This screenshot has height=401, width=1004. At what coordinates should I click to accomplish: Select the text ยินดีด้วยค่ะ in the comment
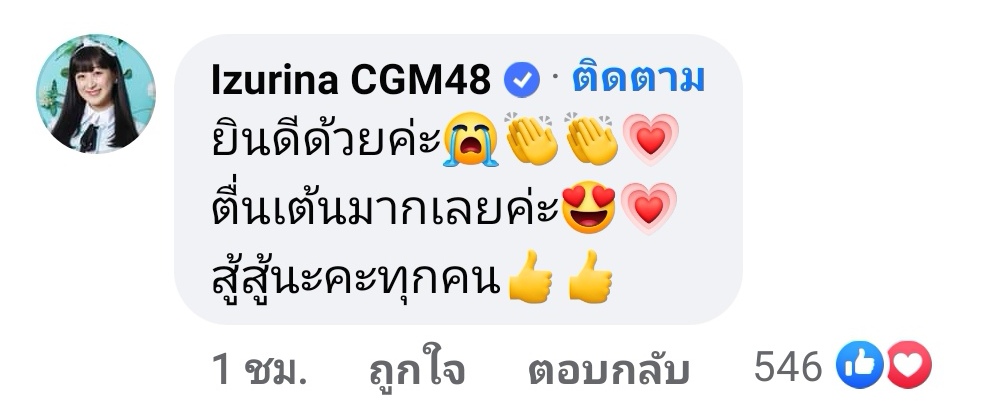325,138
